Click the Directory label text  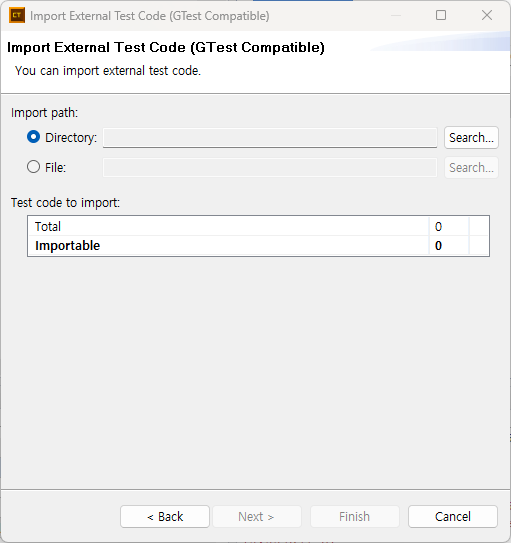[x=71, y=137]
